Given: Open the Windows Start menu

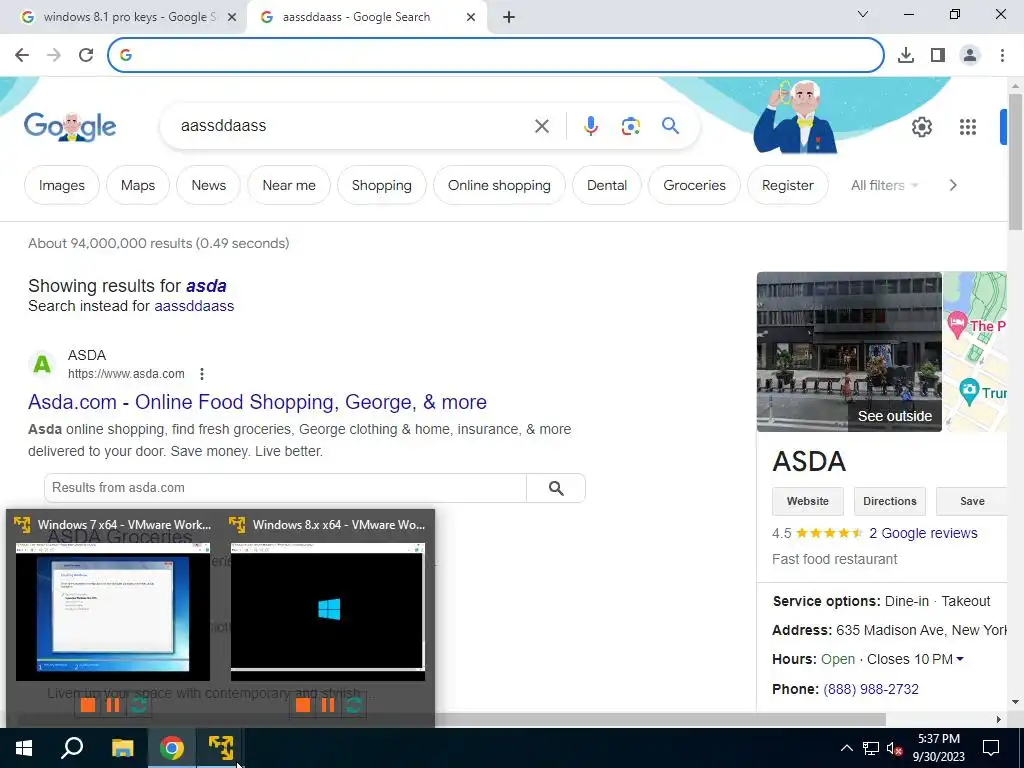Looking at the screenshot, I should click(24, 748).
